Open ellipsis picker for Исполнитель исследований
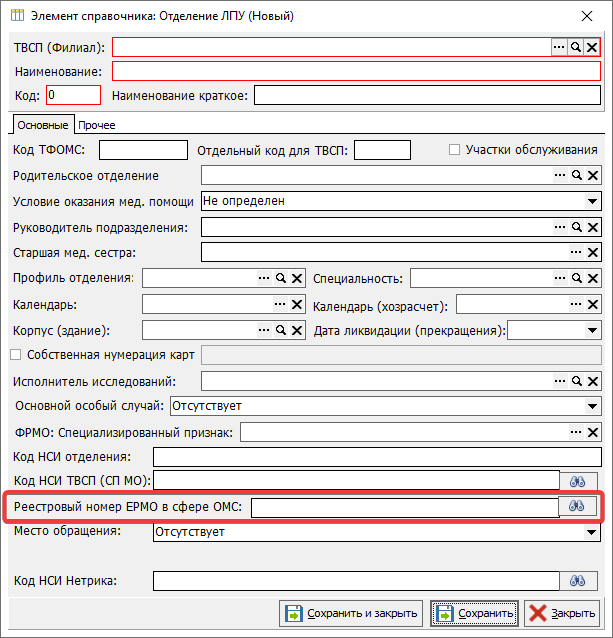The width and height of the screenshot is (613, 638). (x=560, y=381)
